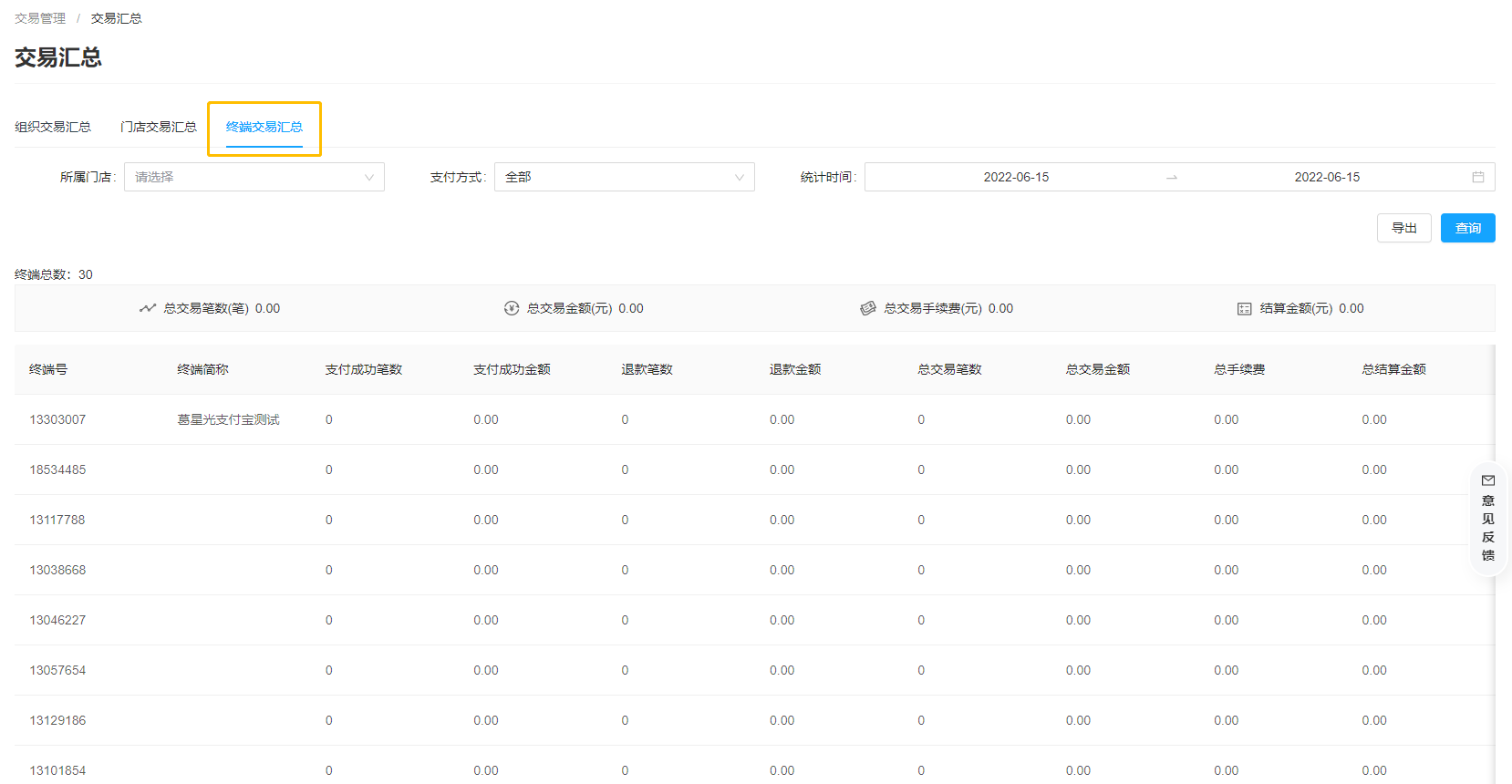The height and width of the screenshot is (784, 1512).
Task: Switch to 门店交易汇总 tab
Action: click(x=159, y=127)
